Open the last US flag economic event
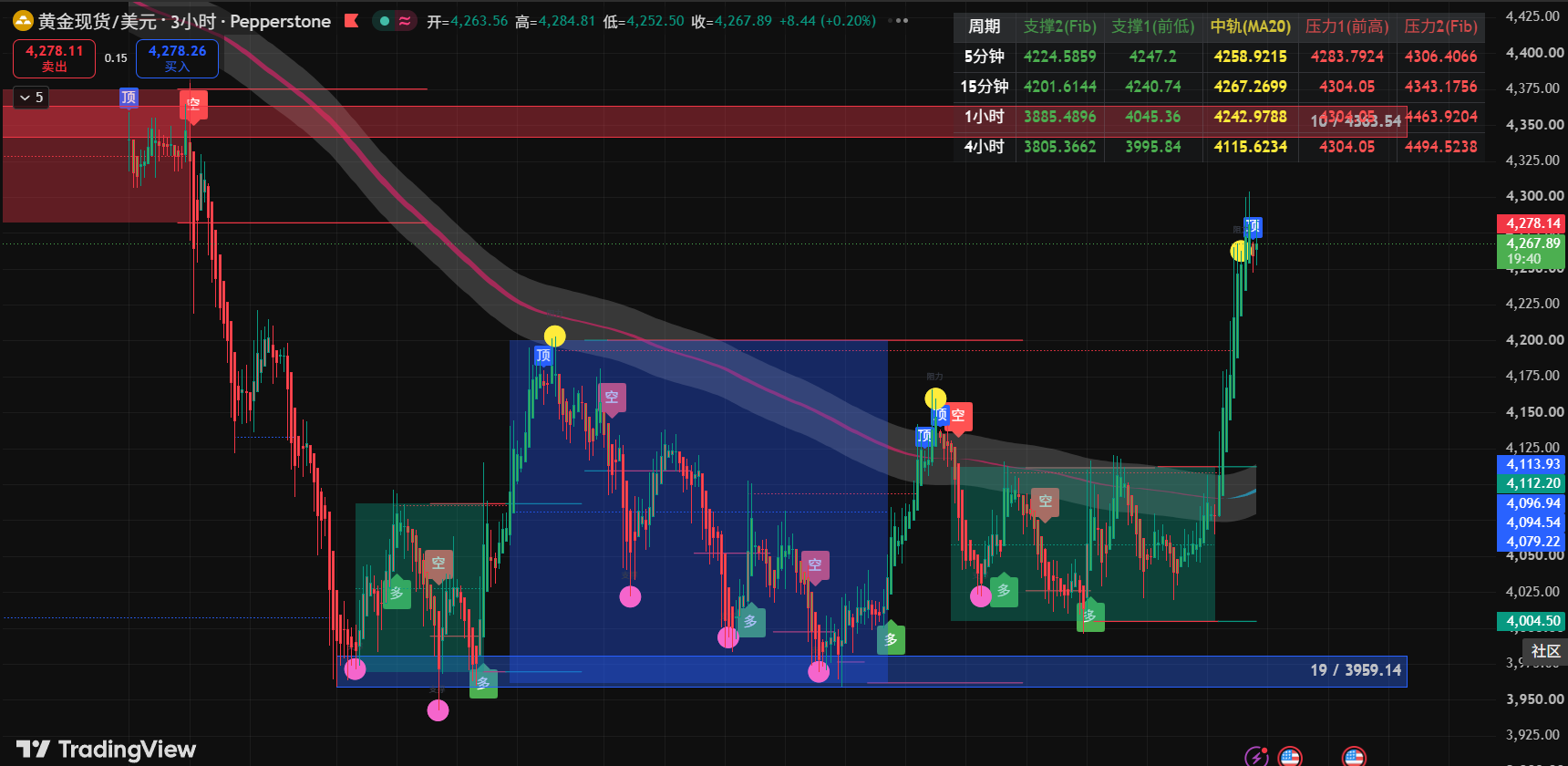 click(x=1354, y=755)
